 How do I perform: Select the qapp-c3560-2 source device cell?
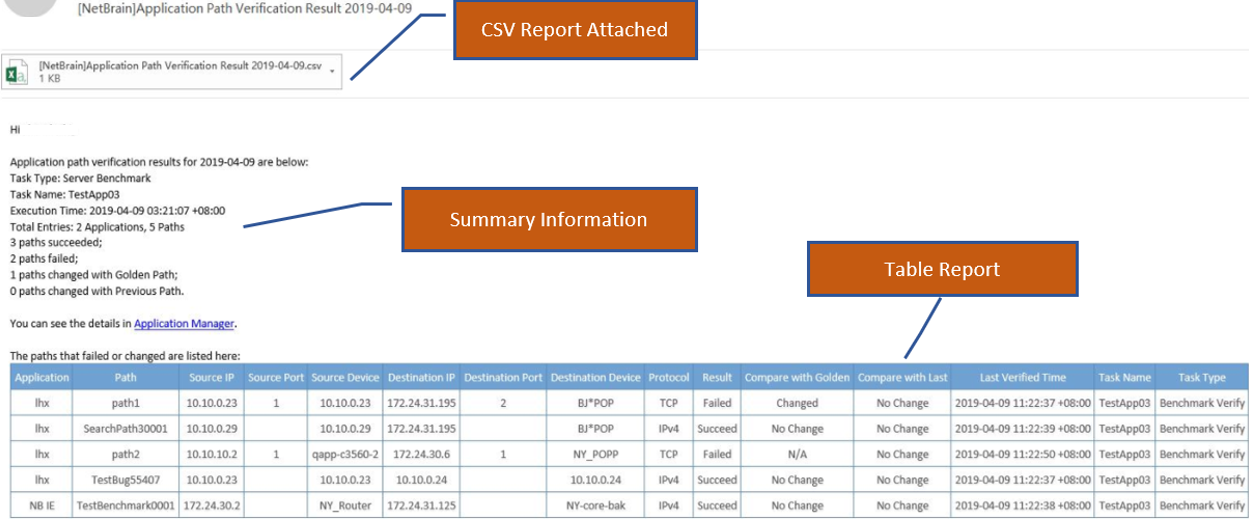[345, 454]
